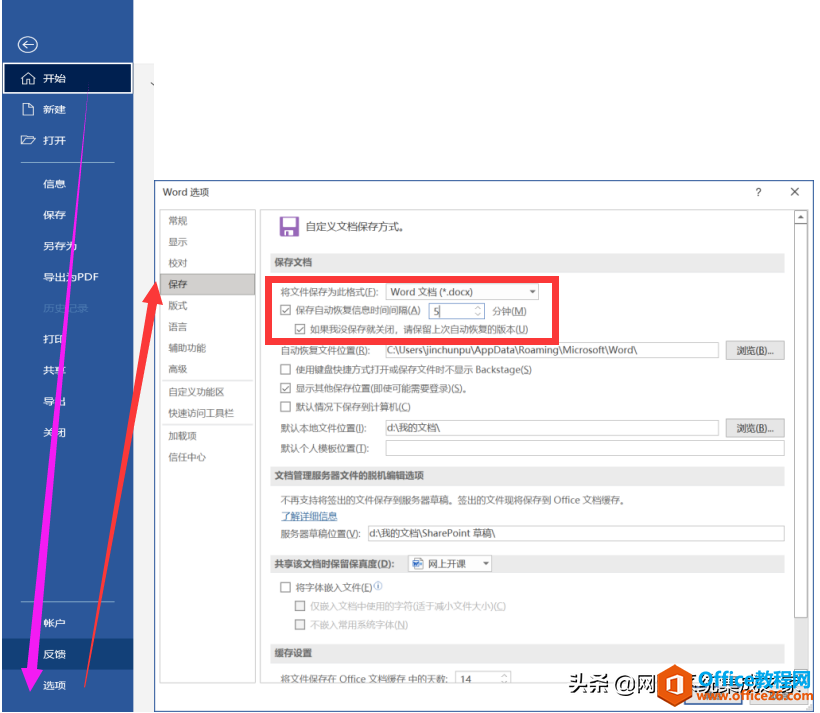Toggle 如果我没保存就关闭 keep-last-version checkbox
This screenshot has width=820, height=713.
pos(300,329)
